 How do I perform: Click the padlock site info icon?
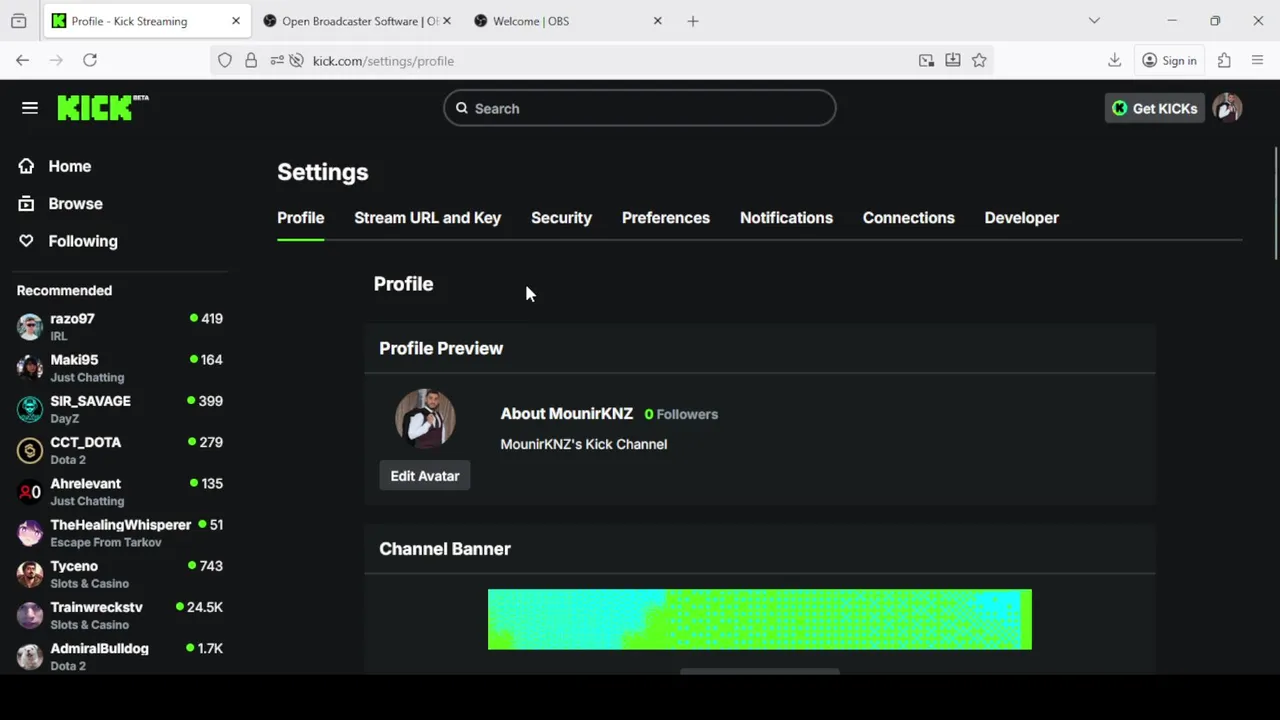coord(251,60)
